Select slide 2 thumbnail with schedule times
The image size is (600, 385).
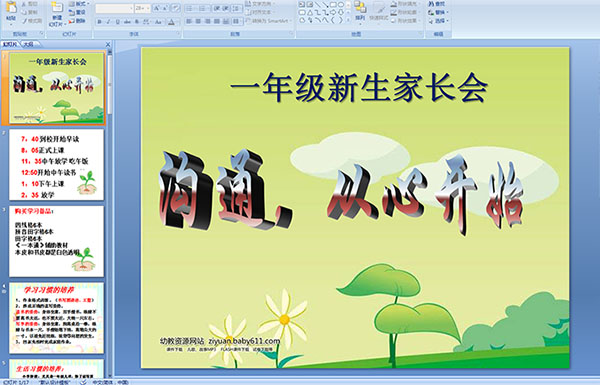click(56, 165)
